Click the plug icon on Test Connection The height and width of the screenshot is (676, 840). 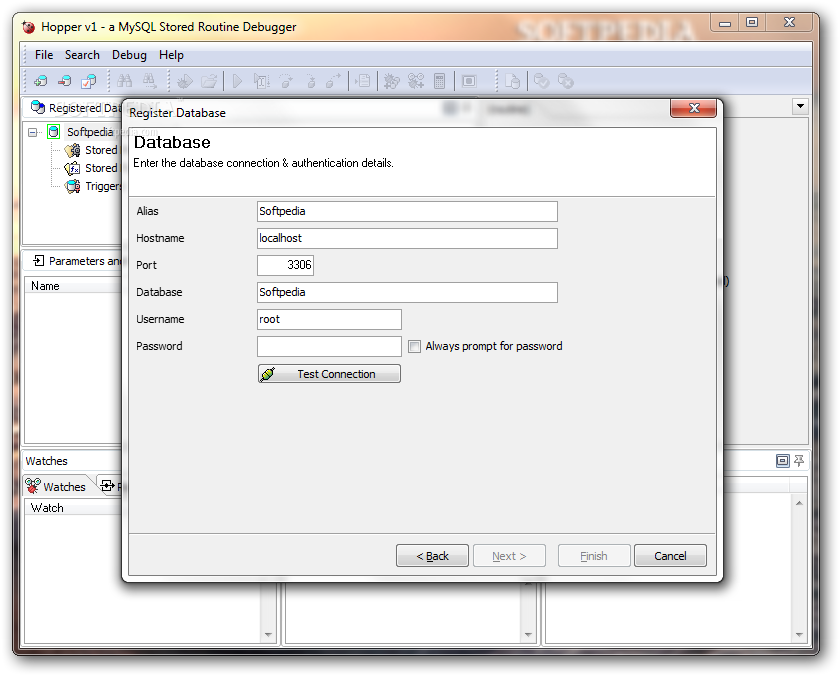coord(268,374)
